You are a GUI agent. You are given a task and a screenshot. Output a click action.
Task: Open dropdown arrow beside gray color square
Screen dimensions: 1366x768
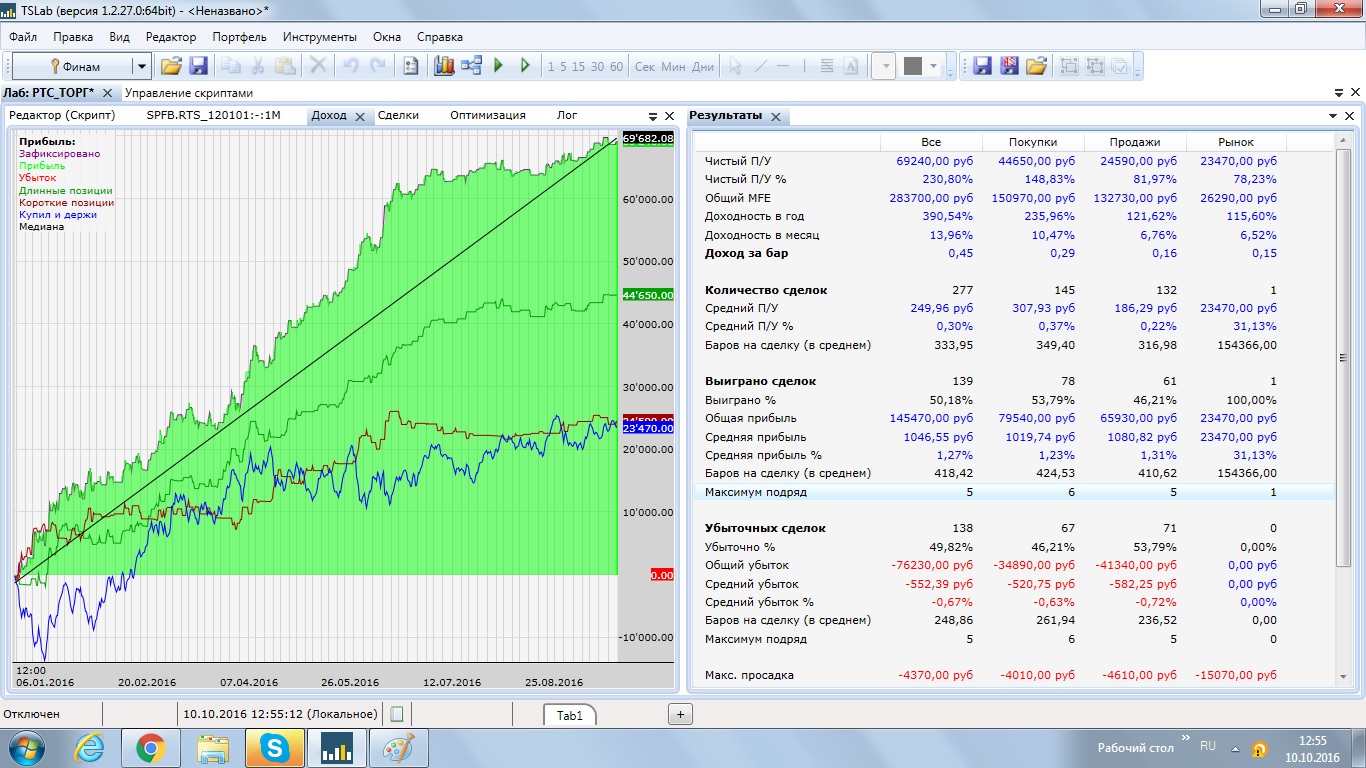coord(934,67)
